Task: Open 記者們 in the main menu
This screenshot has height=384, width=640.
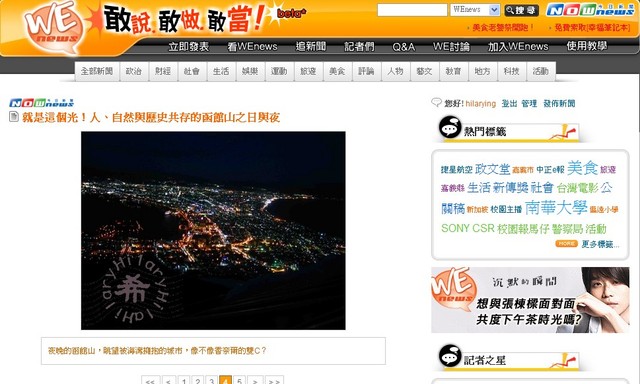Action: [359, 47]
